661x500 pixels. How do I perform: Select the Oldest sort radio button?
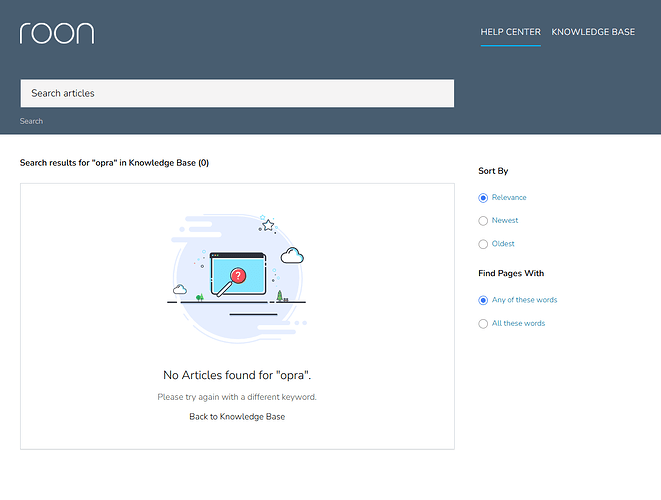[x=483, y=244]
